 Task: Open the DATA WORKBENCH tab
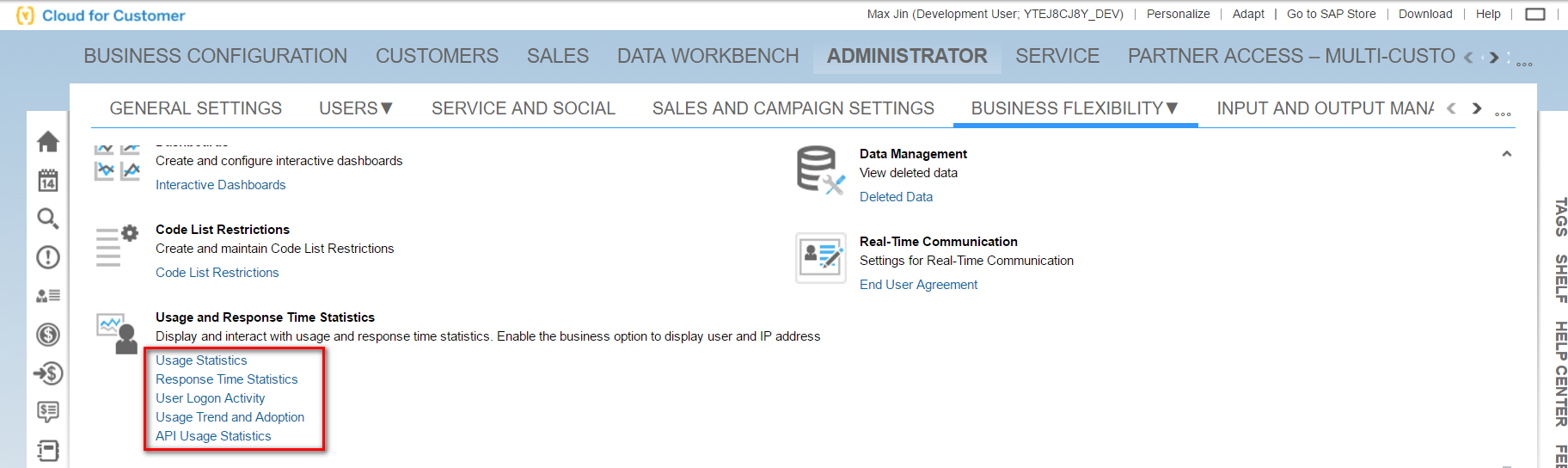click(708, 56)
